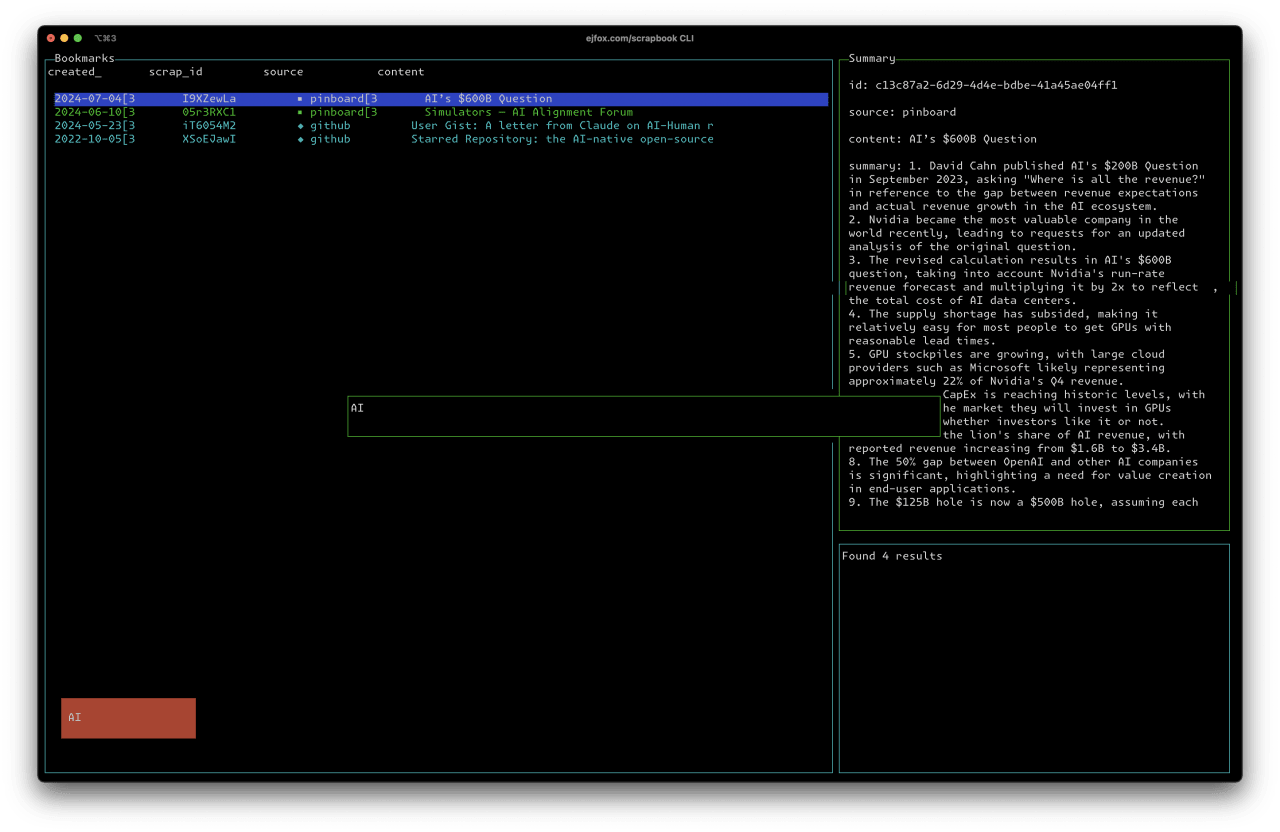Focus the outlined search box containing AI
The width and height of the screenshot is (1280, 832).
pyautogui.click(x=644, y=416)
